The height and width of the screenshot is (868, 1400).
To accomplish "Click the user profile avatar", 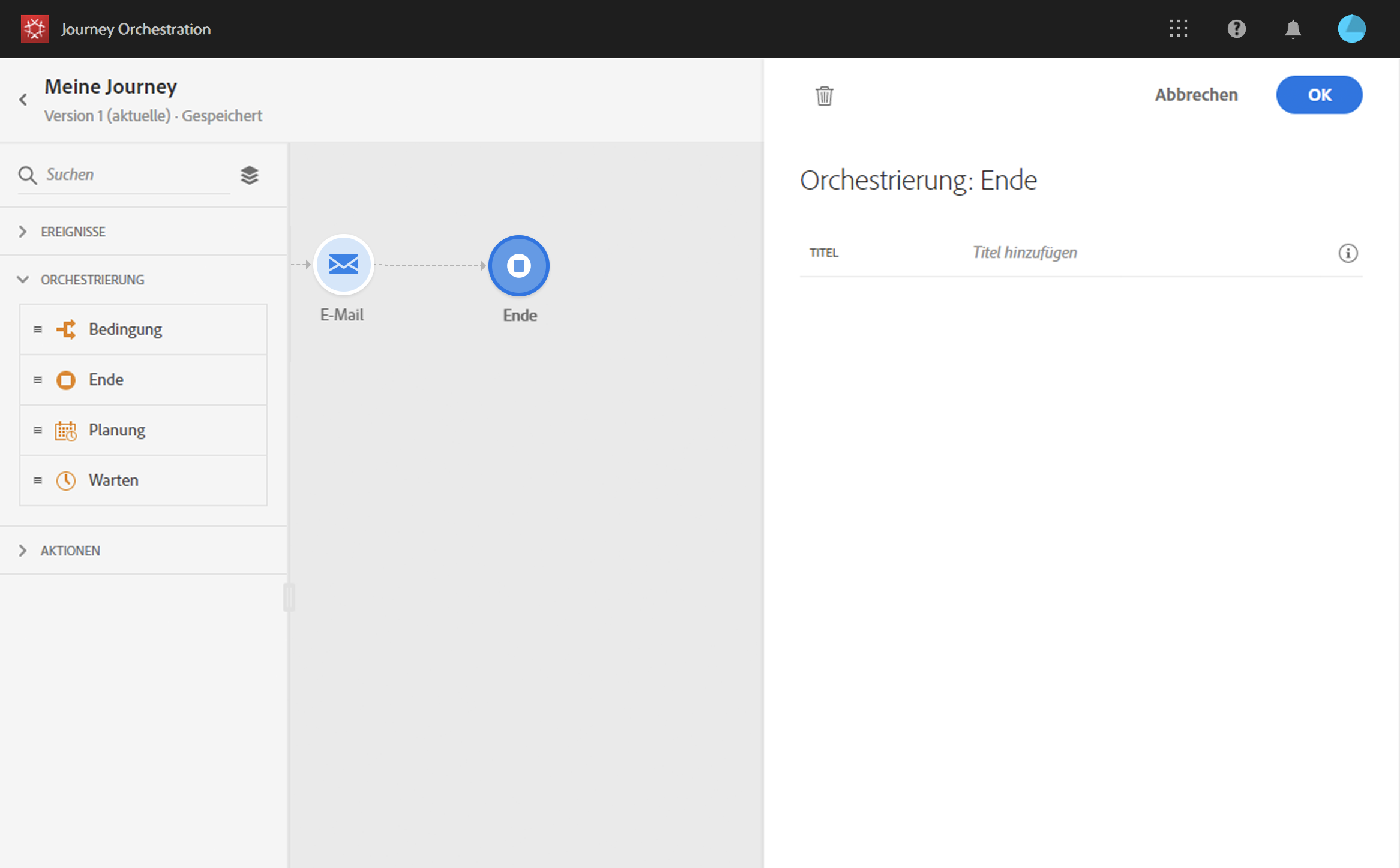I will [x=1351, y=29].
